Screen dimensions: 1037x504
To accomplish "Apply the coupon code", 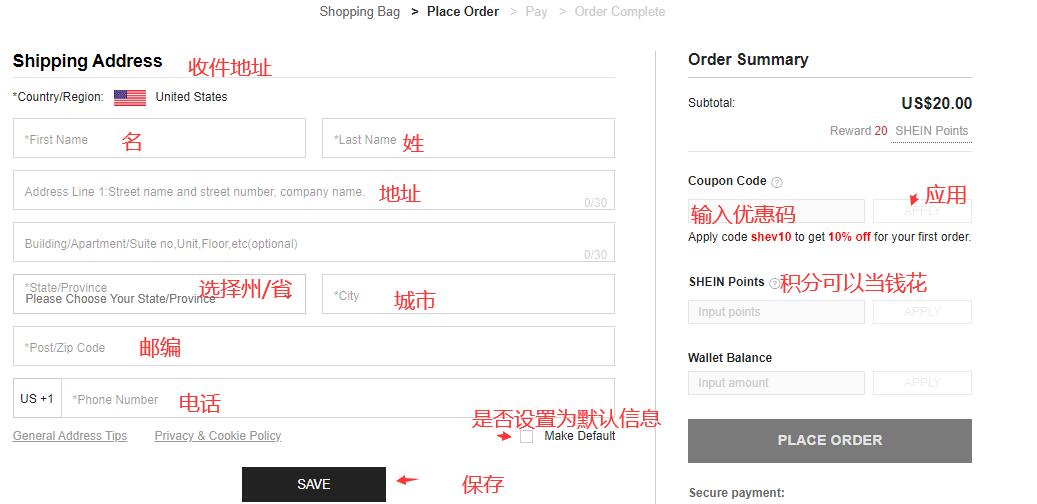I will tap(921, 211).
